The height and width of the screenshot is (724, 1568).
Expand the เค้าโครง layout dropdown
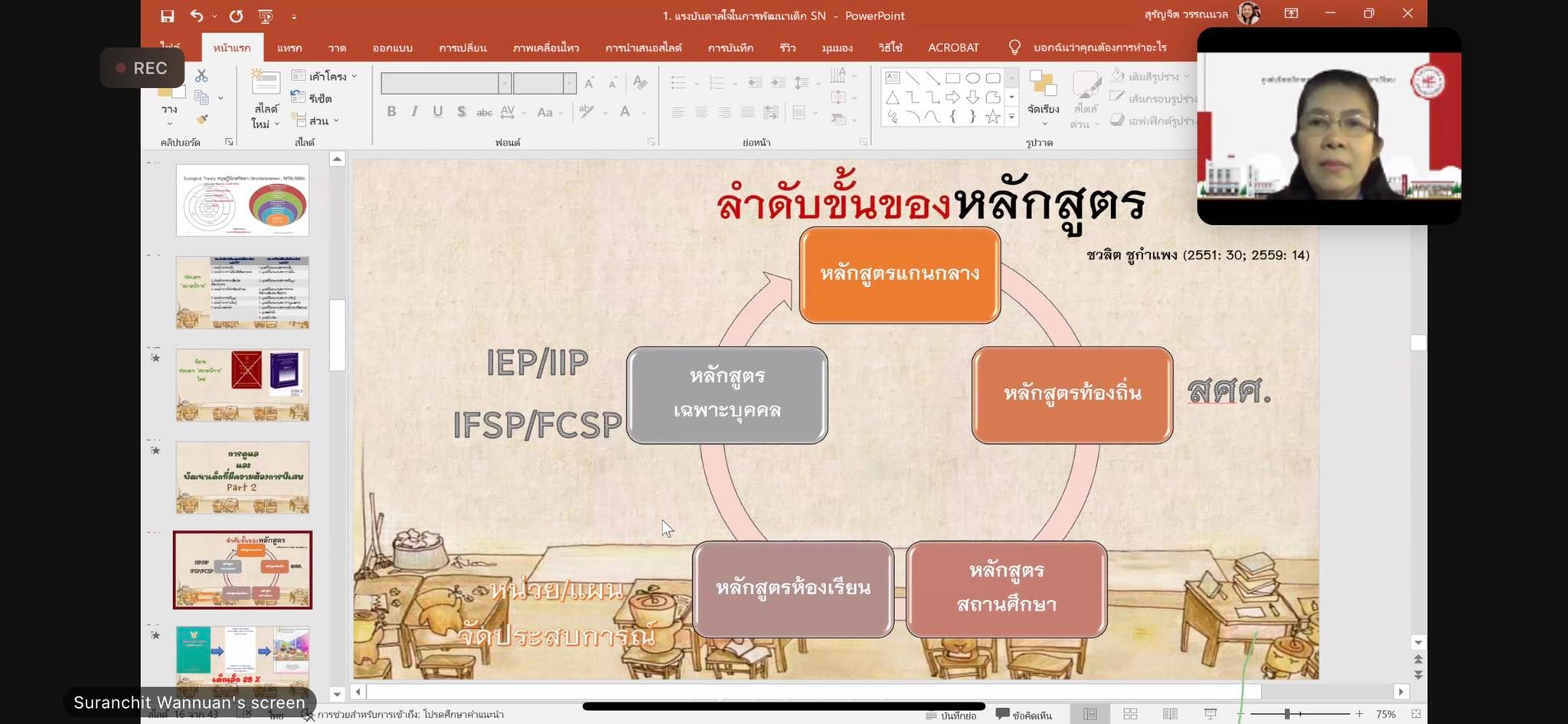point(325,76)
